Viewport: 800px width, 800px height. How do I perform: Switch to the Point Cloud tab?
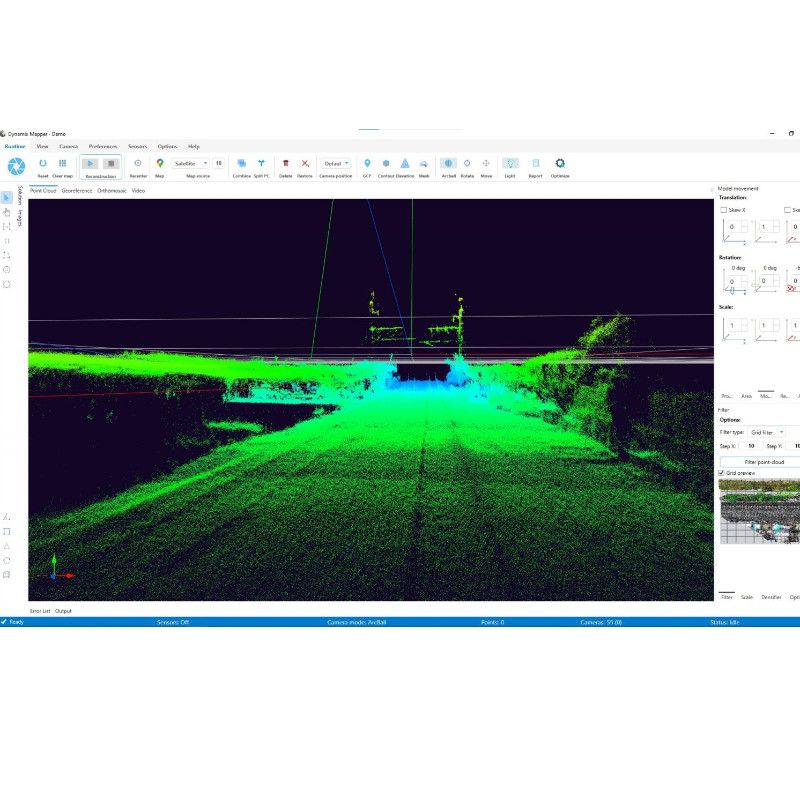[43, 191]
